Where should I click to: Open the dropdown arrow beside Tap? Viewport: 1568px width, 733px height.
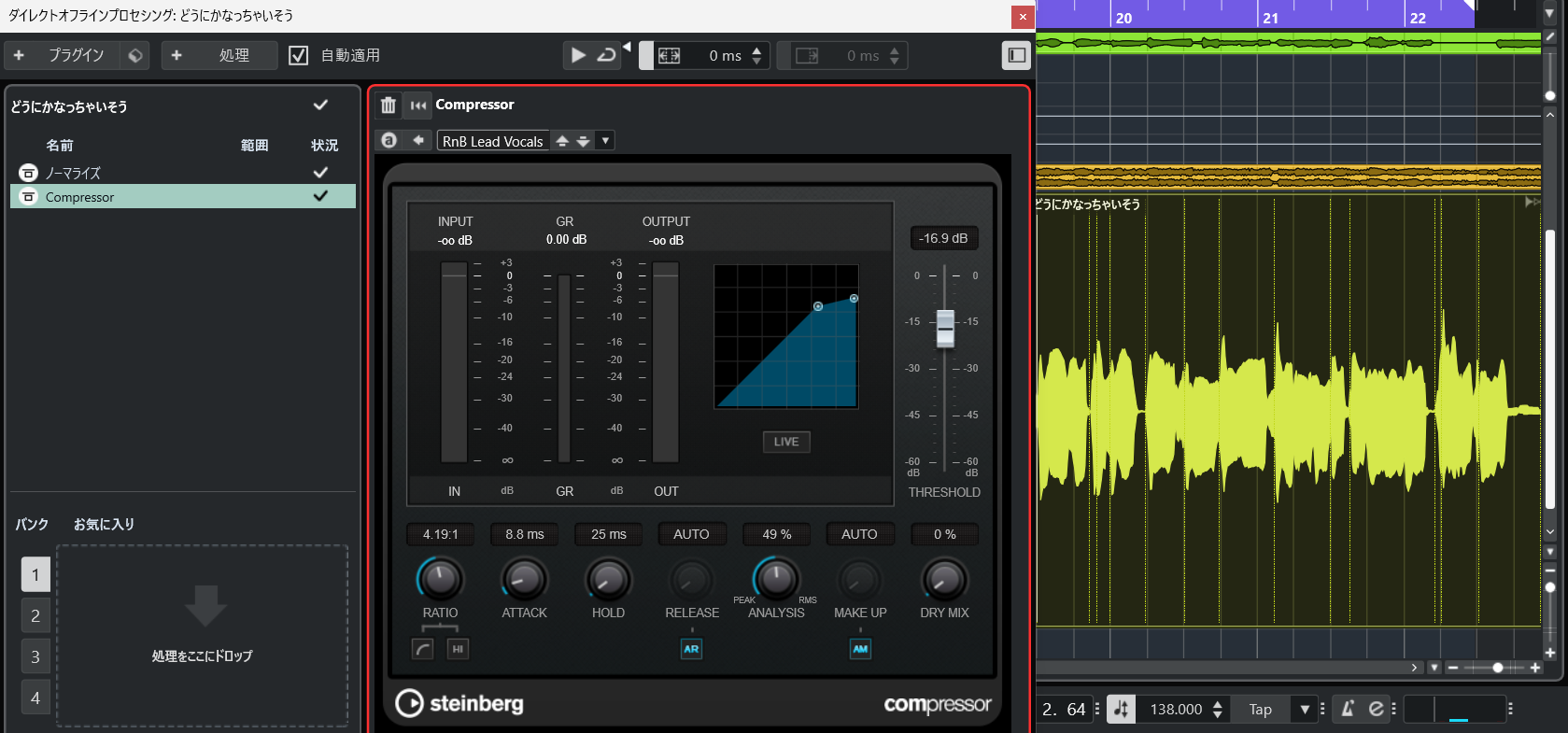1305,710
